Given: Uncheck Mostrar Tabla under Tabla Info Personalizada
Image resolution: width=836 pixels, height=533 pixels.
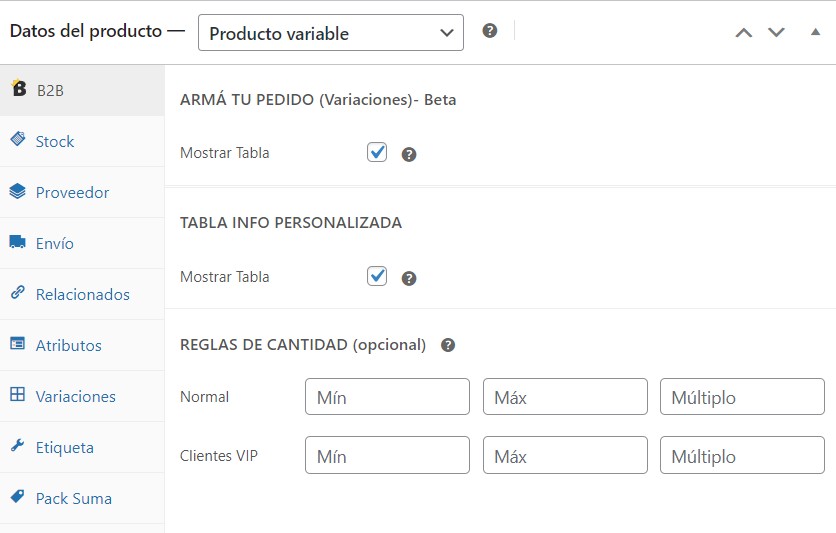Looking at the screenshot, I should pos(377,276).
